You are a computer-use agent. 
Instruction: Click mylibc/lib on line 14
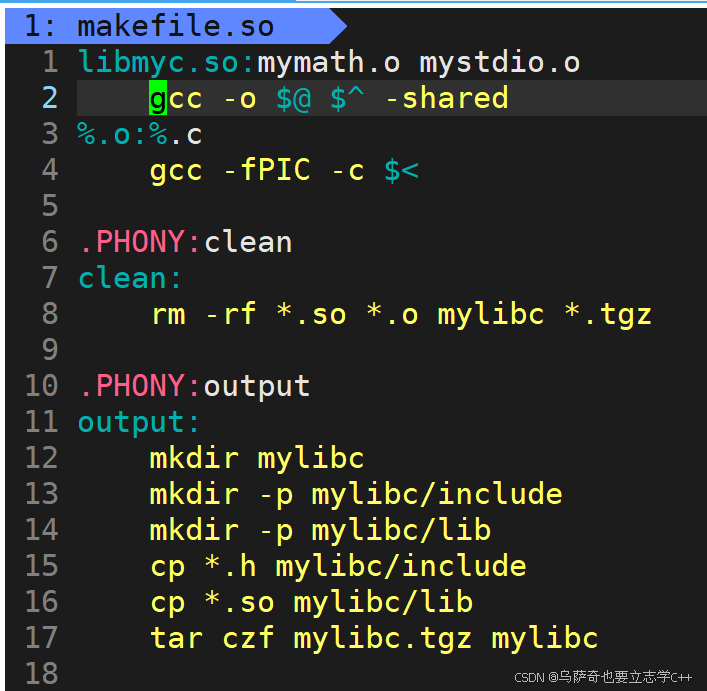pyautogui.click(x=401, y=531)
